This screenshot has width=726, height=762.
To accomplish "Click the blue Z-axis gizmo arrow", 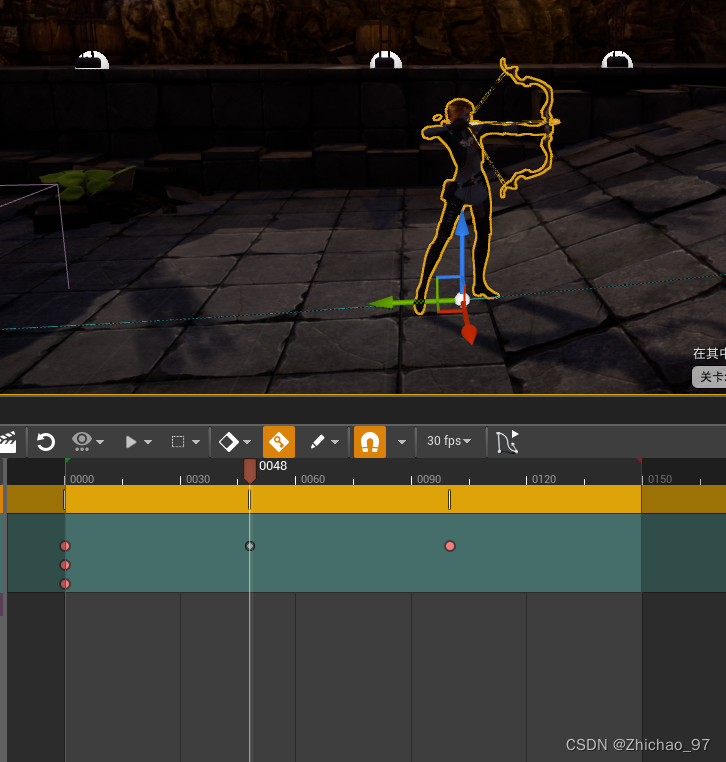I will click(x=461, y=230).
